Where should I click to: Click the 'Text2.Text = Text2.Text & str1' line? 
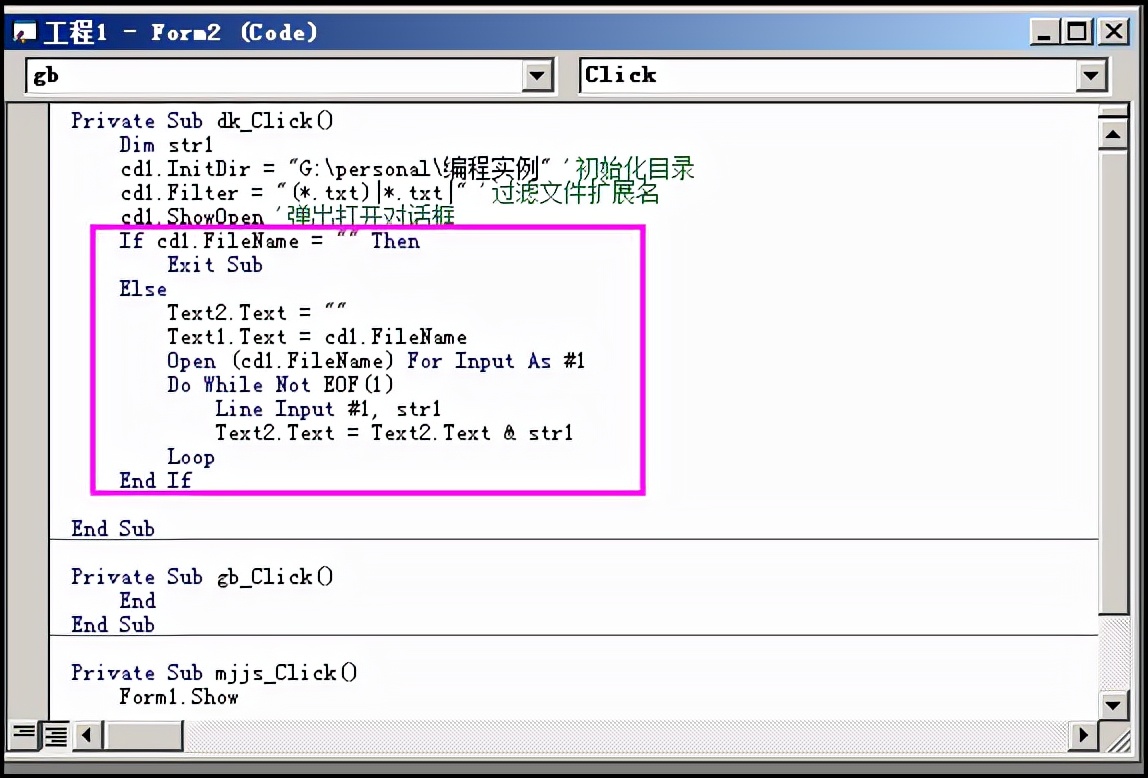pyautogui.click(x=394, y=433)
